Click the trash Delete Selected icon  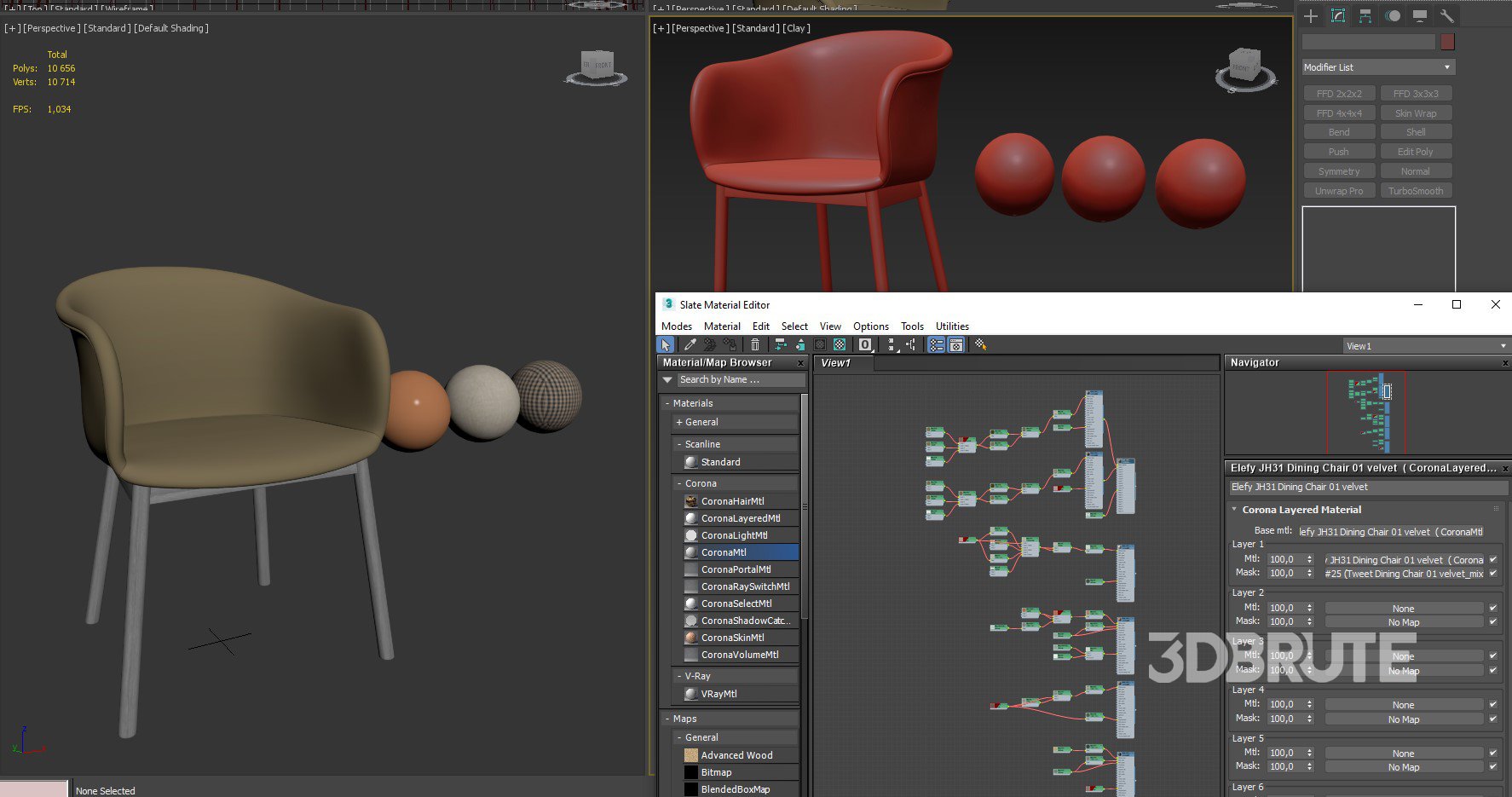[x=755, y=344]
